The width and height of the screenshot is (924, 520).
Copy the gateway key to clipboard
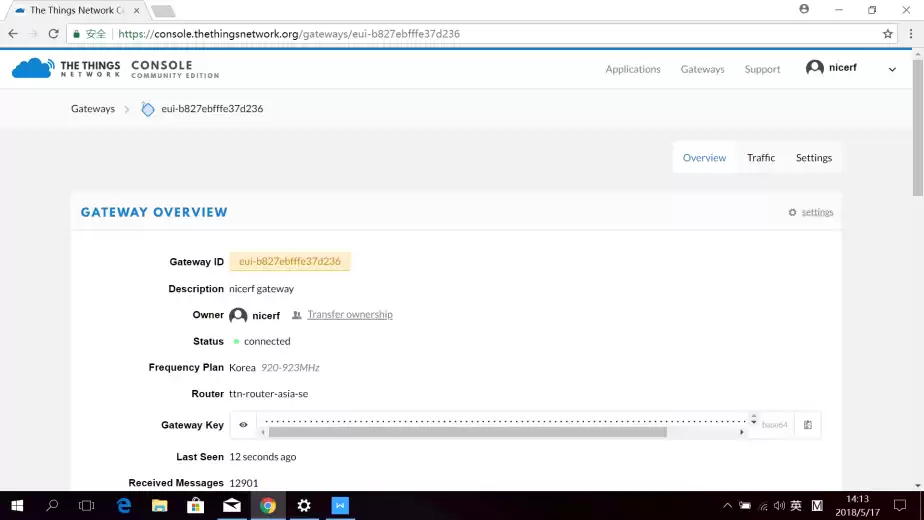807,425
